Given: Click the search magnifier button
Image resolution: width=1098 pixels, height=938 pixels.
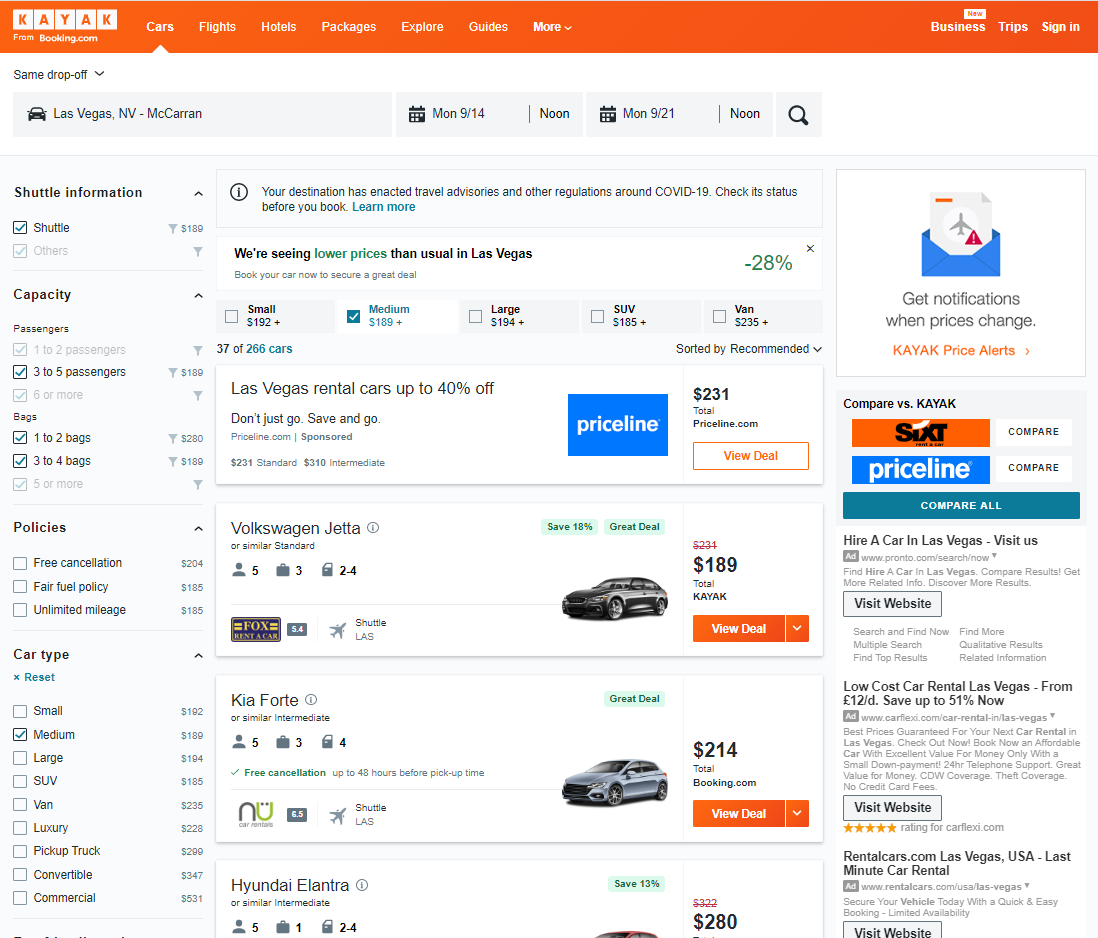Looking at the screenshot, I should [x=798, y=114].
